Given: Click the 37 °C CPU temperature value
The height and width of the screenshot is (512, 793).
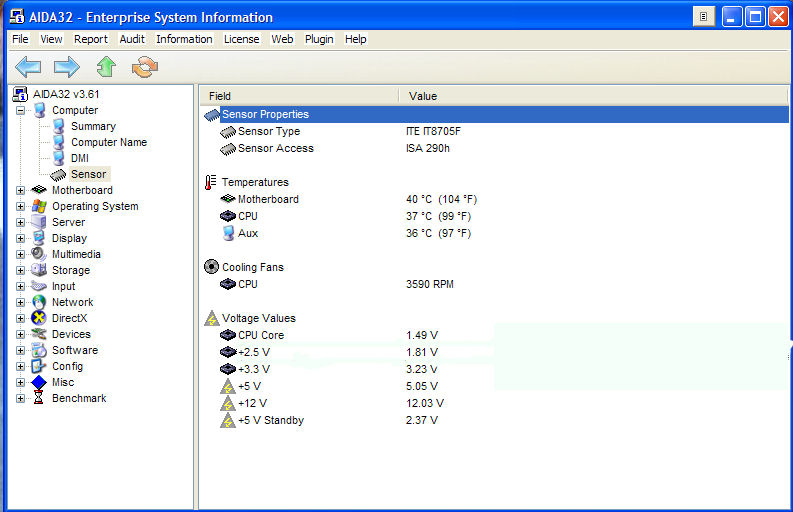Looking at the screenshot, I should [438, 217].
